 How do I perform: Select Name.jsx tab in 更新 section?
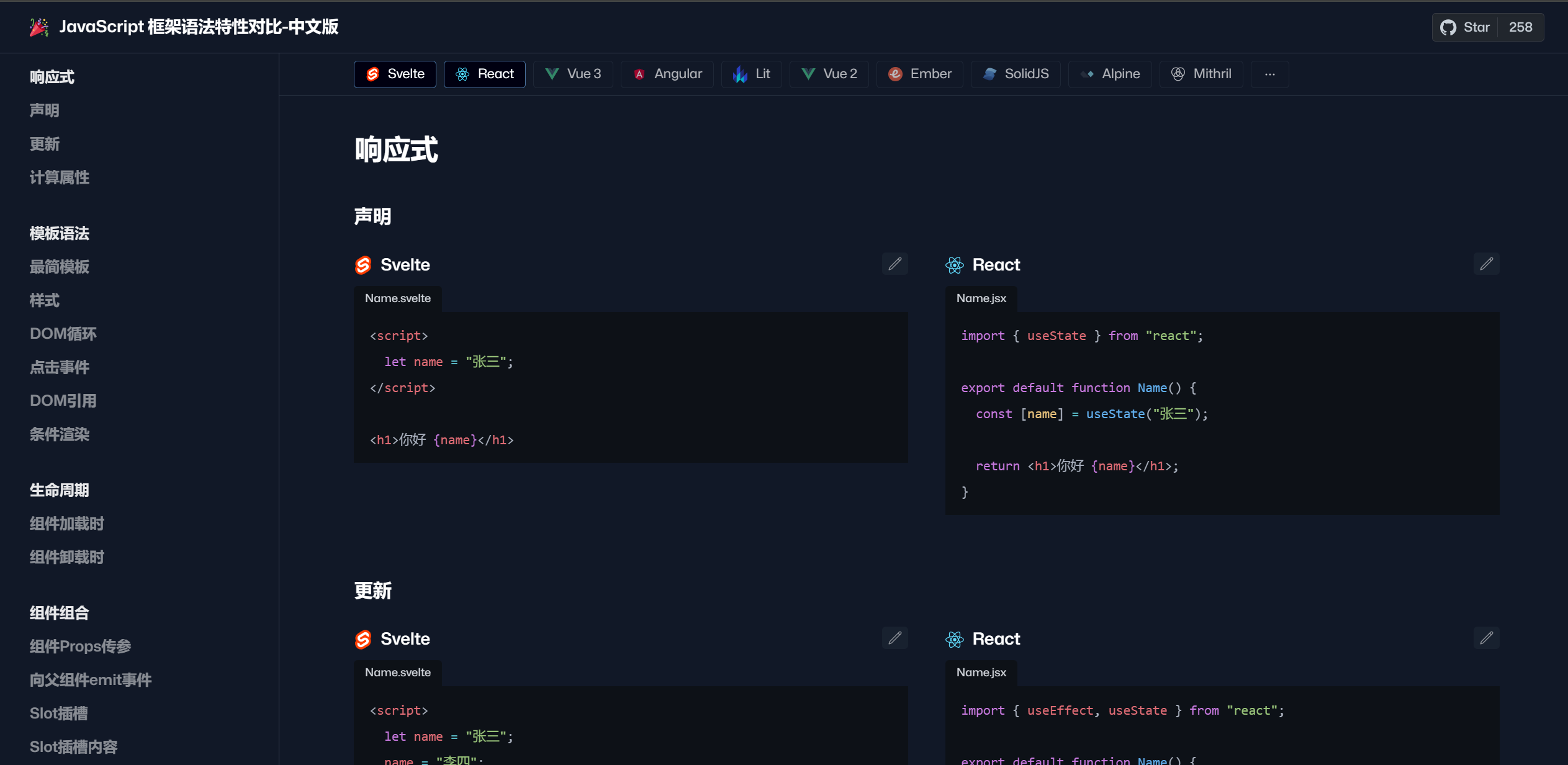point(981,673)
